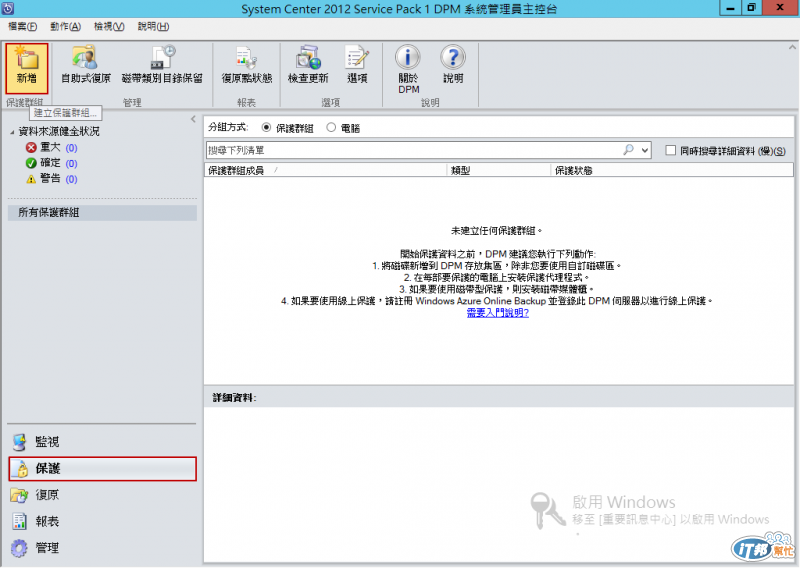This screenshot has width=800, height=568.
Task: Select 電腦 grouping radio button
Action: point(331,128)
